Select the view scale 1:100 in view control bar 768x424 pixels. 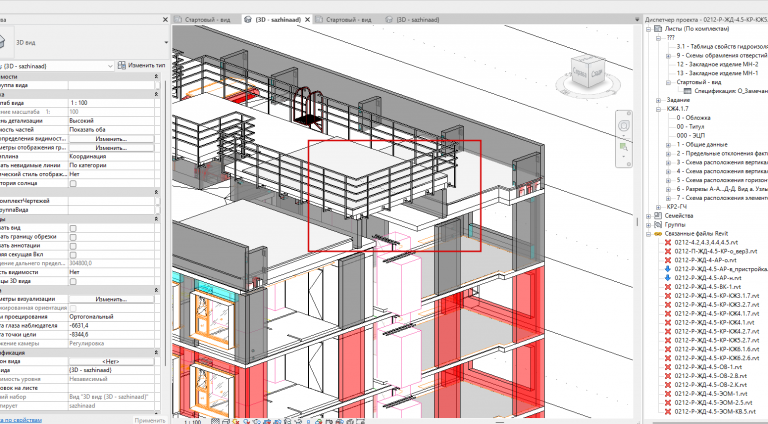click(193, 422)
